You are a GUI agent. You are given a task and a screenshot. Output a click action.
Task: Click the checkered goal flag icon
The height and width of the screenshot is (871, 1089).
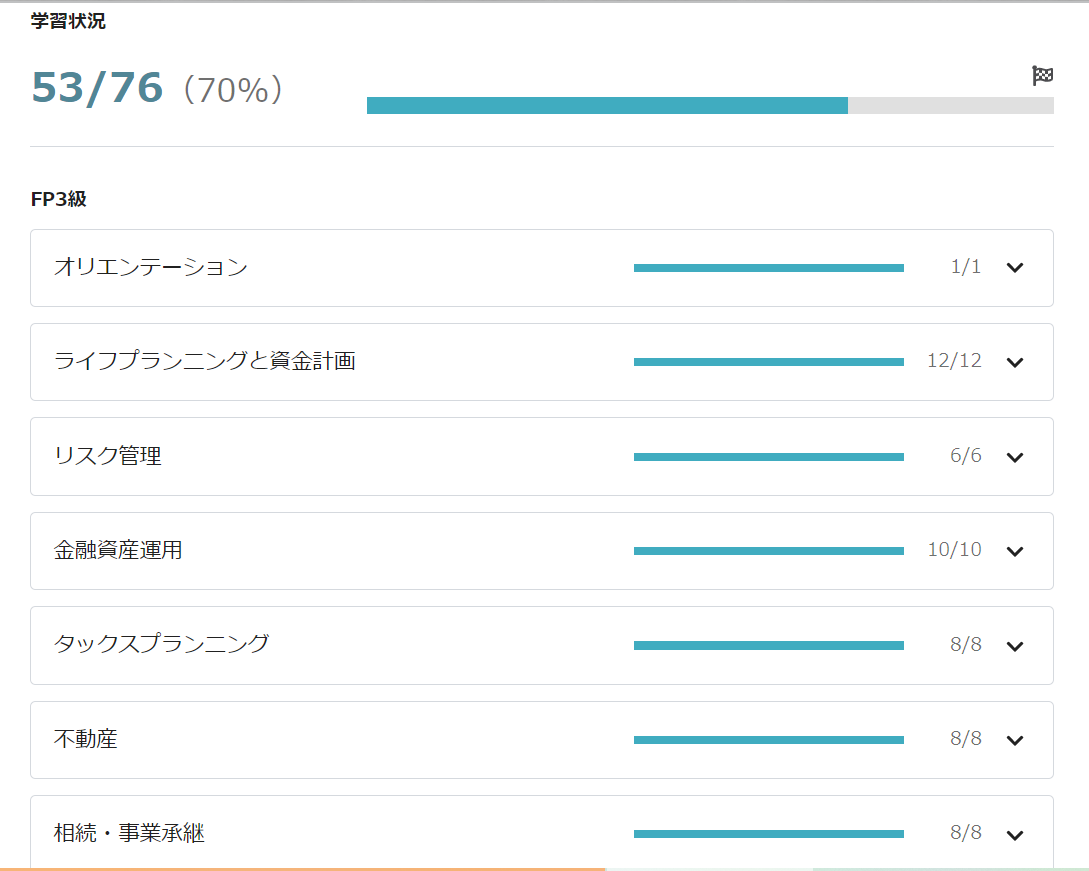[x=1042, y=76]
